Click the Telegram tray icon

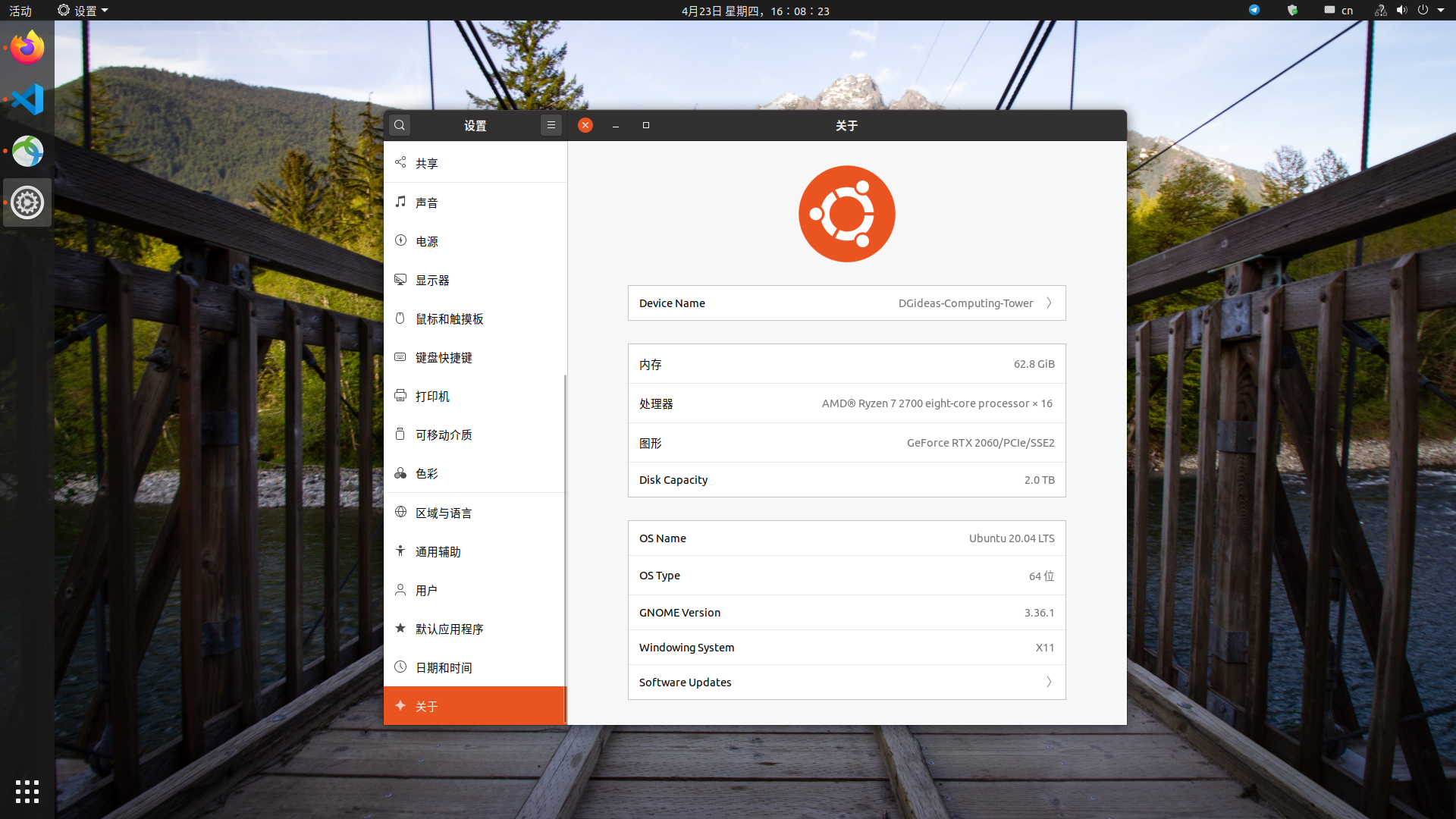1254,10
